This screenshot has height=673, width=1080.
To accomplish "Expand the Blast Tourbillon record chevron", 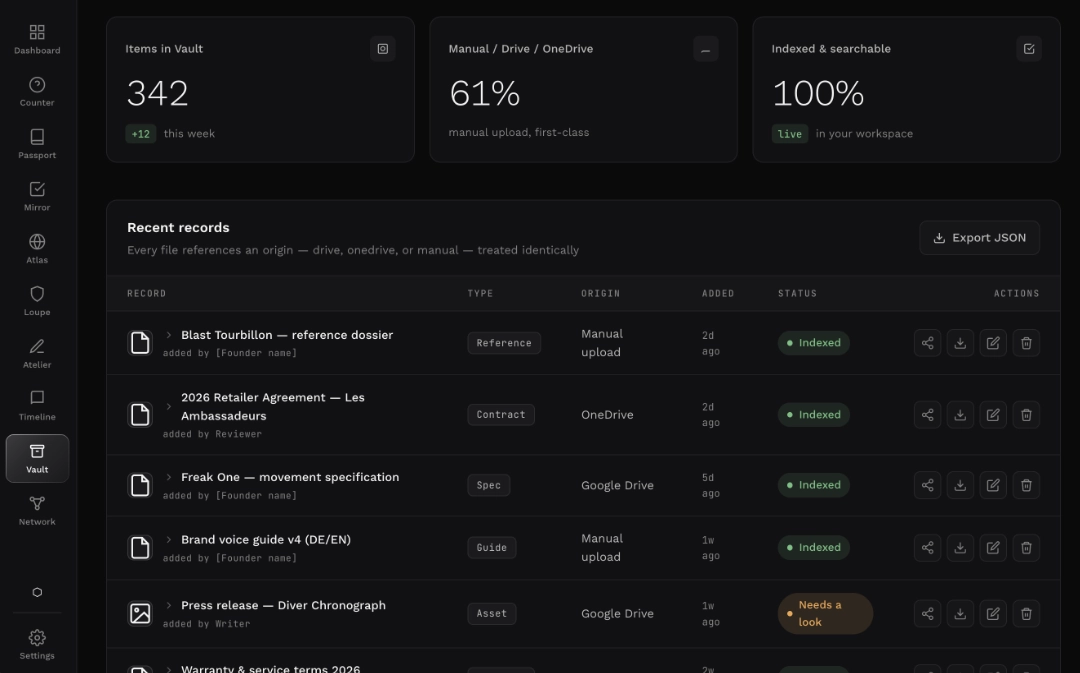I will [x=169, y=335].
